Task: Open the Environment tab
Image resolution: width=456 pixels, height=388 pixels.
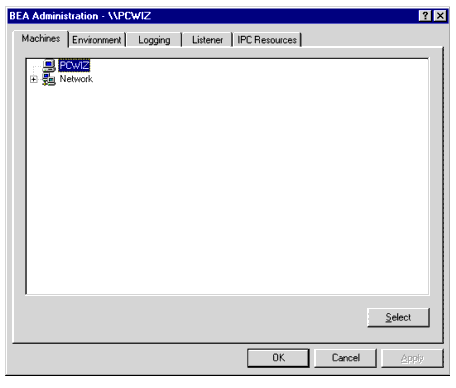Action: tap(97, 40)
